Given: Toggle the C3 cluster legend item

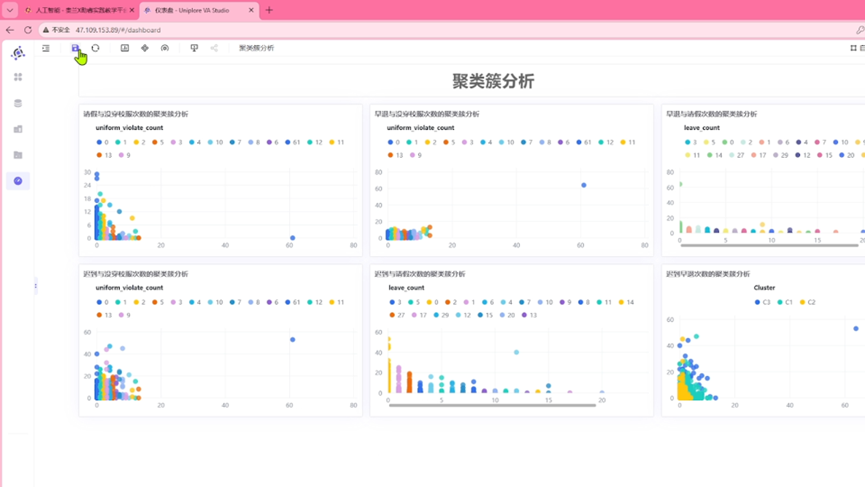Looking at the screenshot, I should [x=762, y=302].
